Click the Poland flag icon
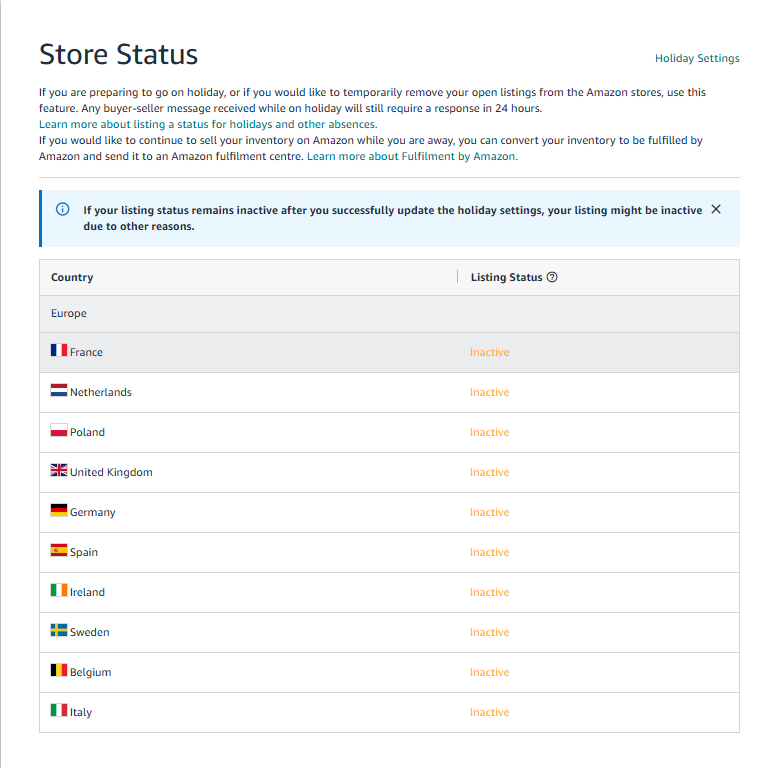Viewport: 774px width, 768px height. pyautogui.click(x=59, y=430)
